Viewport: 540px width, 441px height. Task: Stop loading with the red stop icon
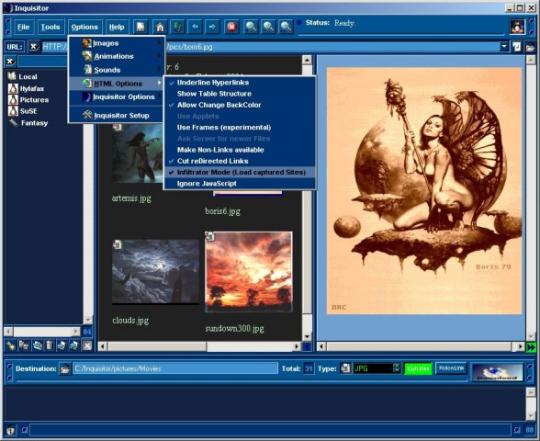coord(232,27)
